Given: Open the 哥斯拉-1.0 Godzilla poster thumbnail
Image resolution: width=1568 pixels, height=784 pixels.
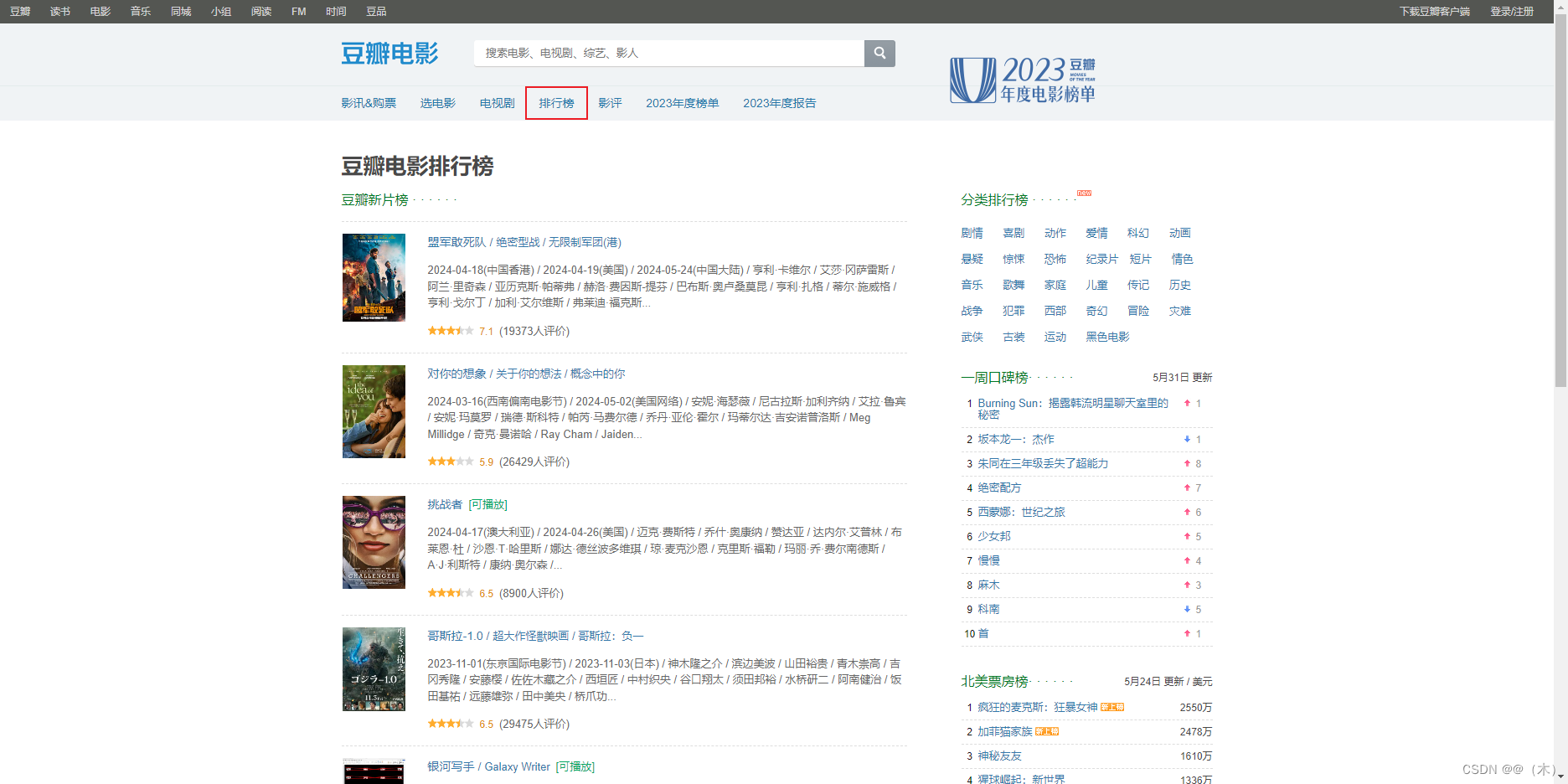Looking at the screenshot, I should (374, 669).
